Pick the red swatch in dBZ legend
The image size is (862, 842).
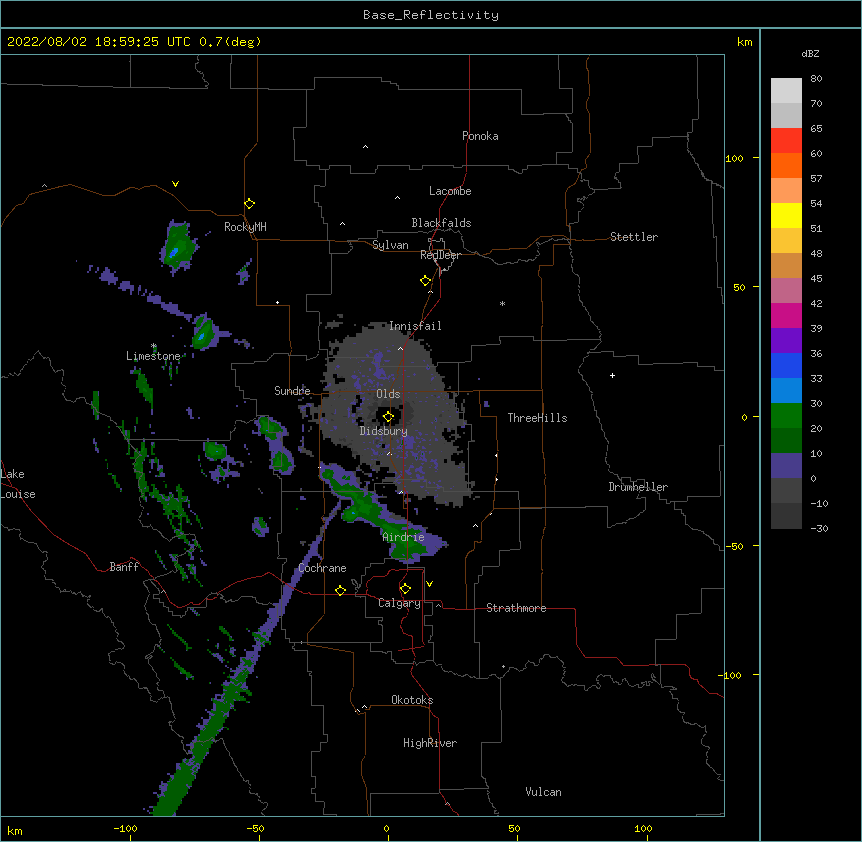pos(786,140)
